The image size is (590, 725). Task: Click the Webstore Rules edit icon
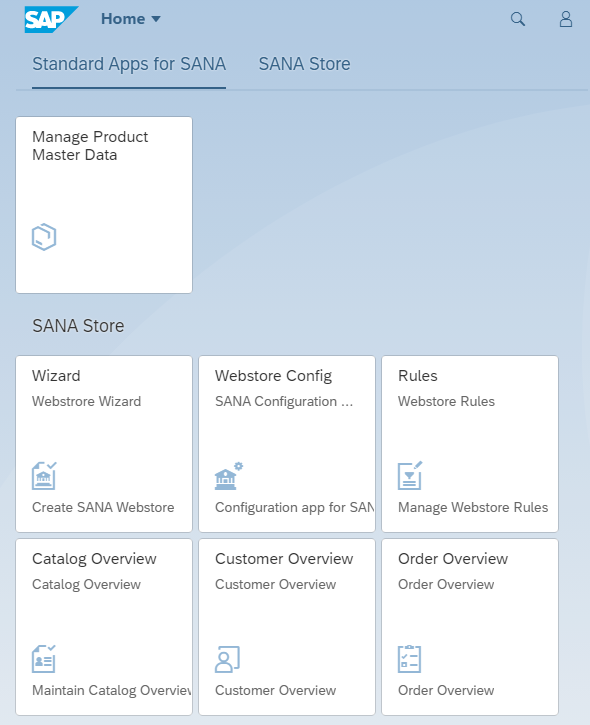click(410, 475)
